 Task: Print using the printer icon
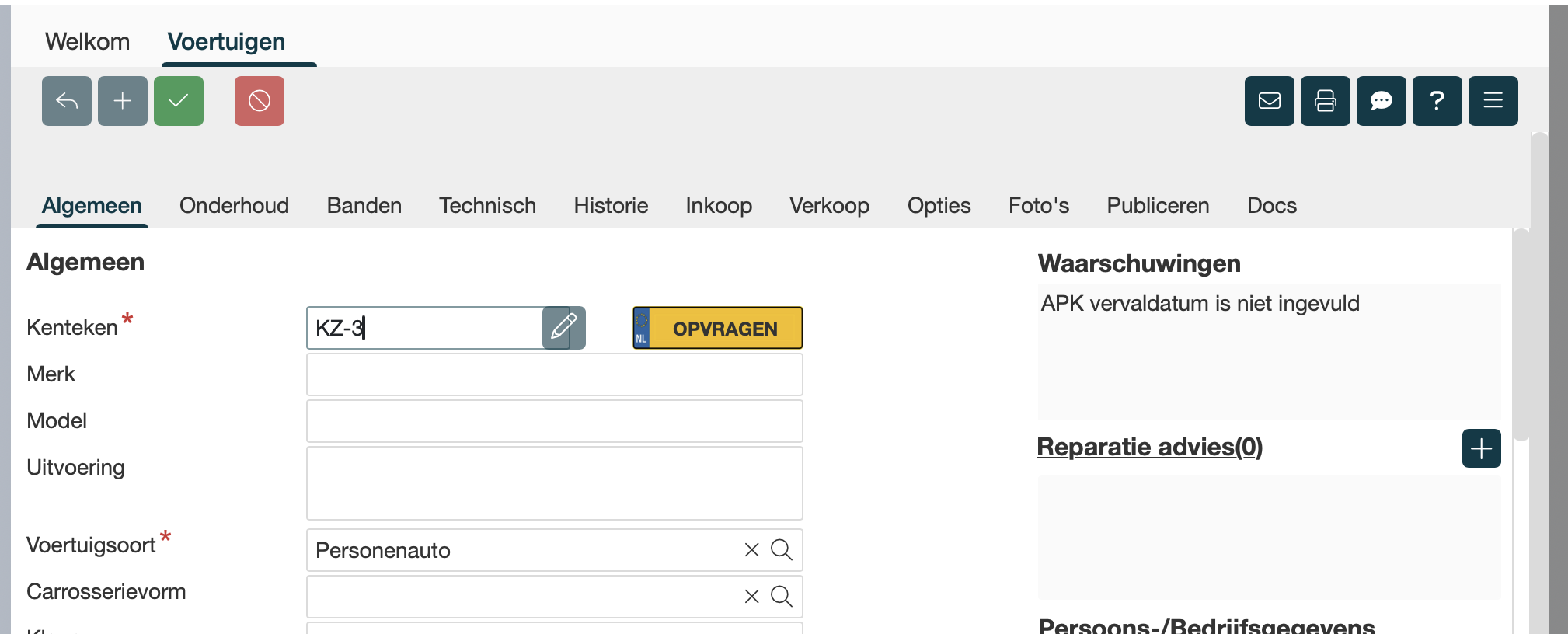coord(1326,101)
